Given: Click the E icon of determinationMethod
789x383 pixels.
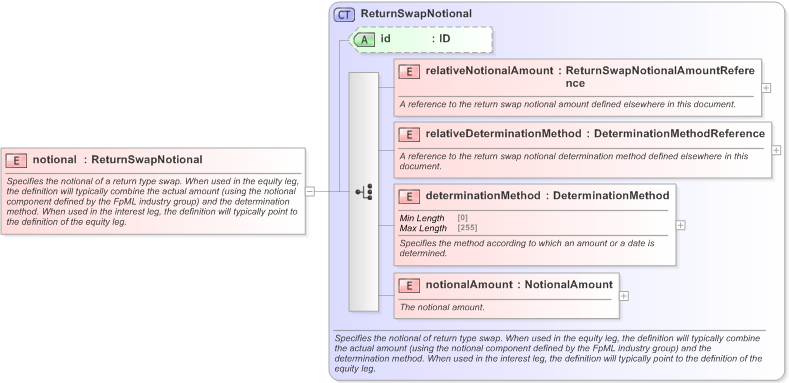Looking at the screenshot, I should 409,196.
